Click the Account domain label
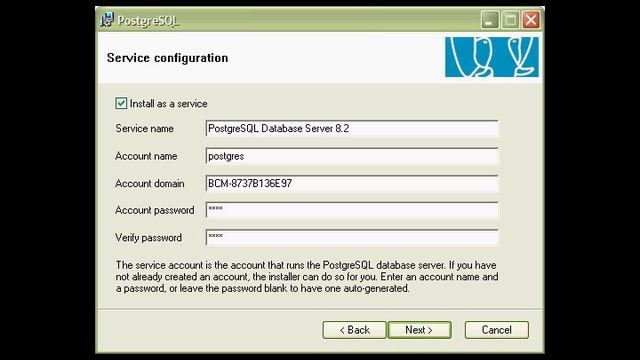 click(x=150, y=183)
